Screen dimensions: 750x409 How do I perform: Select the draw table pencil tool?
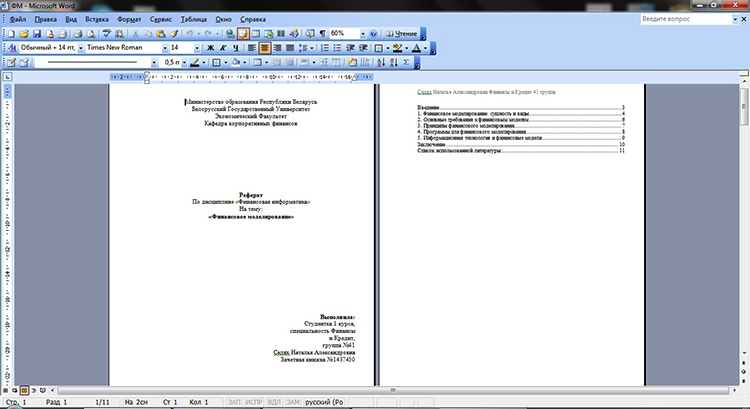pyautogui.click(x=11, y=62)
